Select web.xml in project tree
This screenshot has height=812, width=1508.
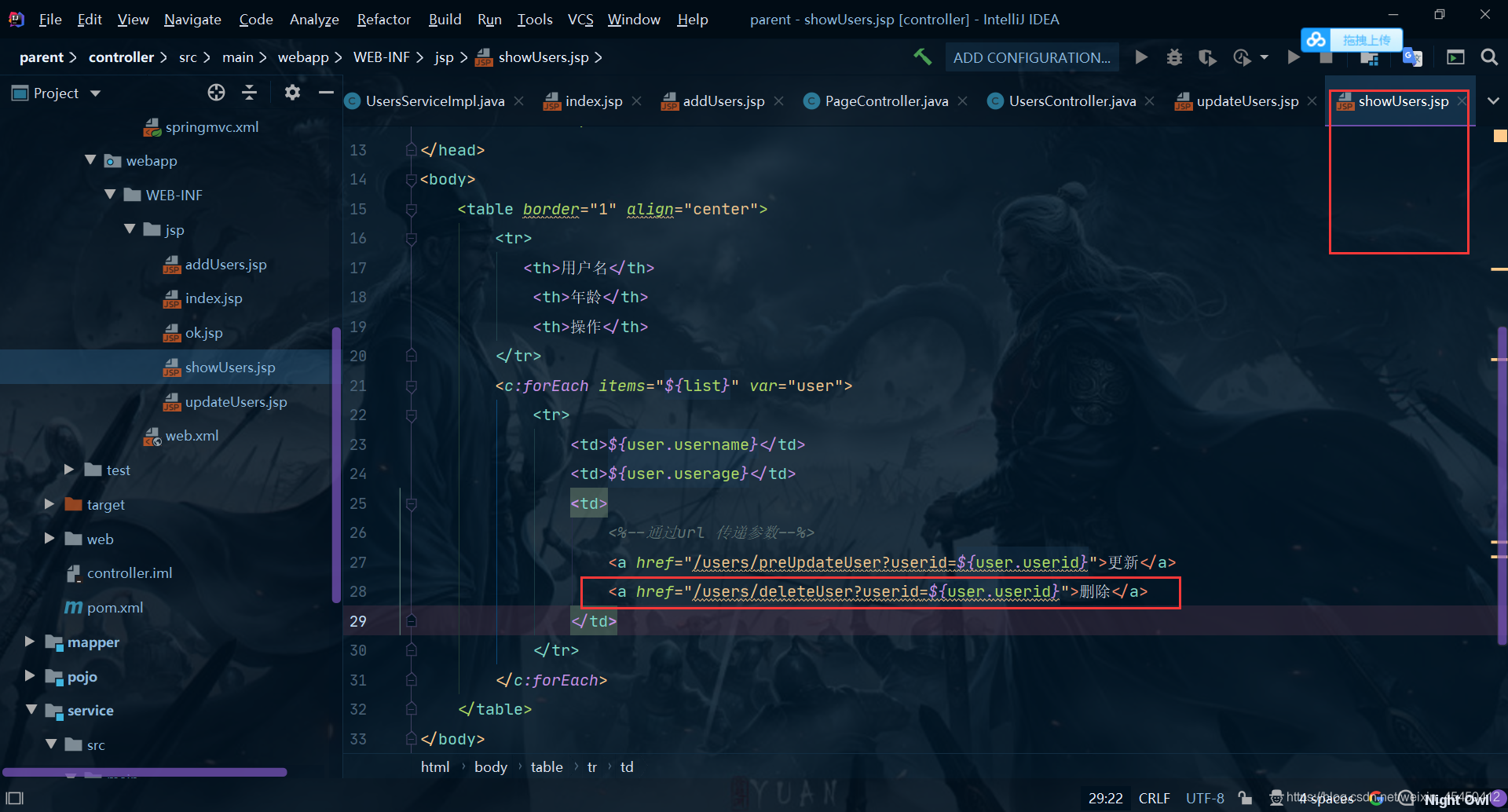tap(192, 436)
